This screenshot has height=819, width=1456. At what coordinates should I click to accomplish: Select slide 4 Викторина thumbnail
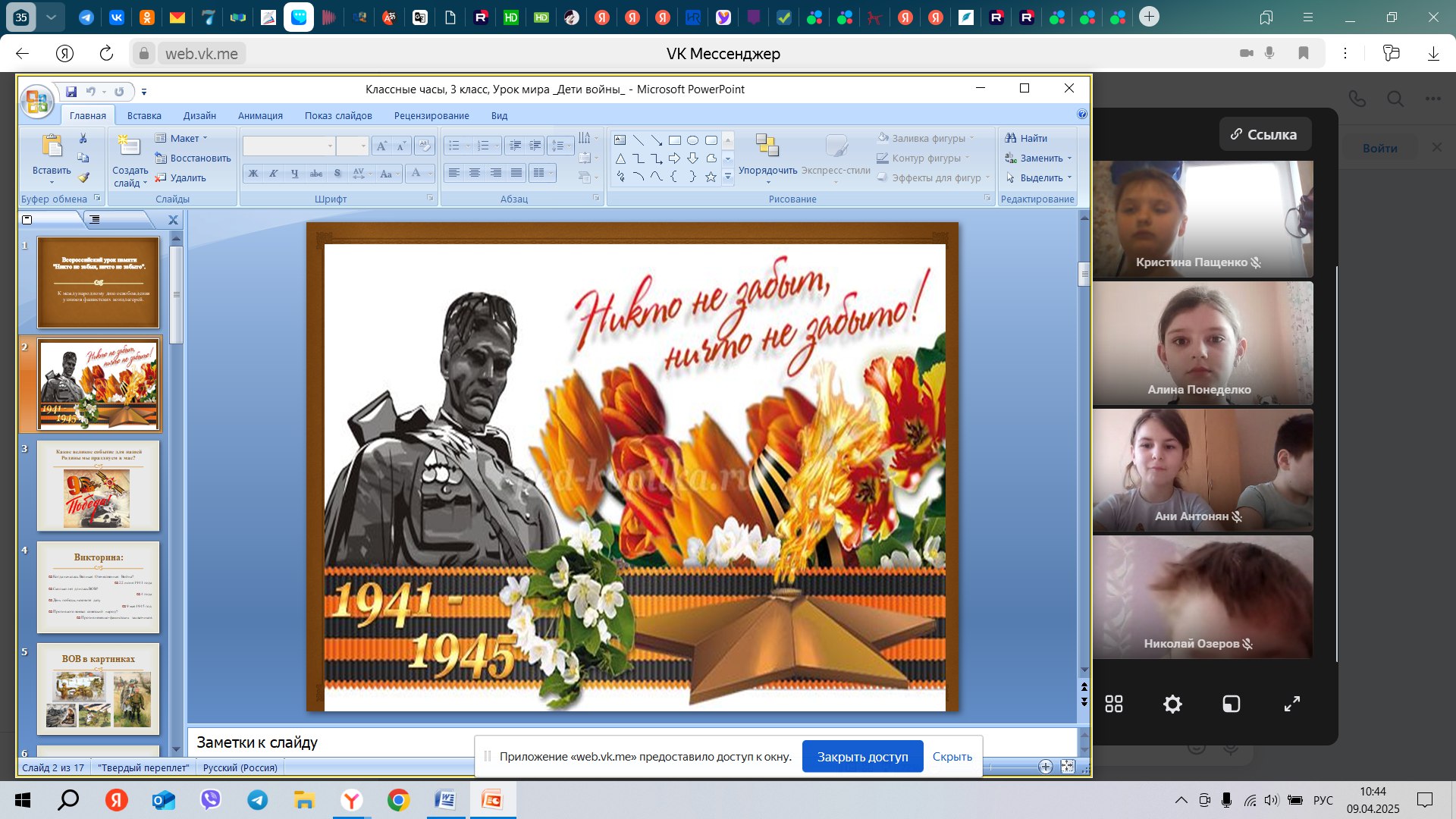(x=99, y=587)
